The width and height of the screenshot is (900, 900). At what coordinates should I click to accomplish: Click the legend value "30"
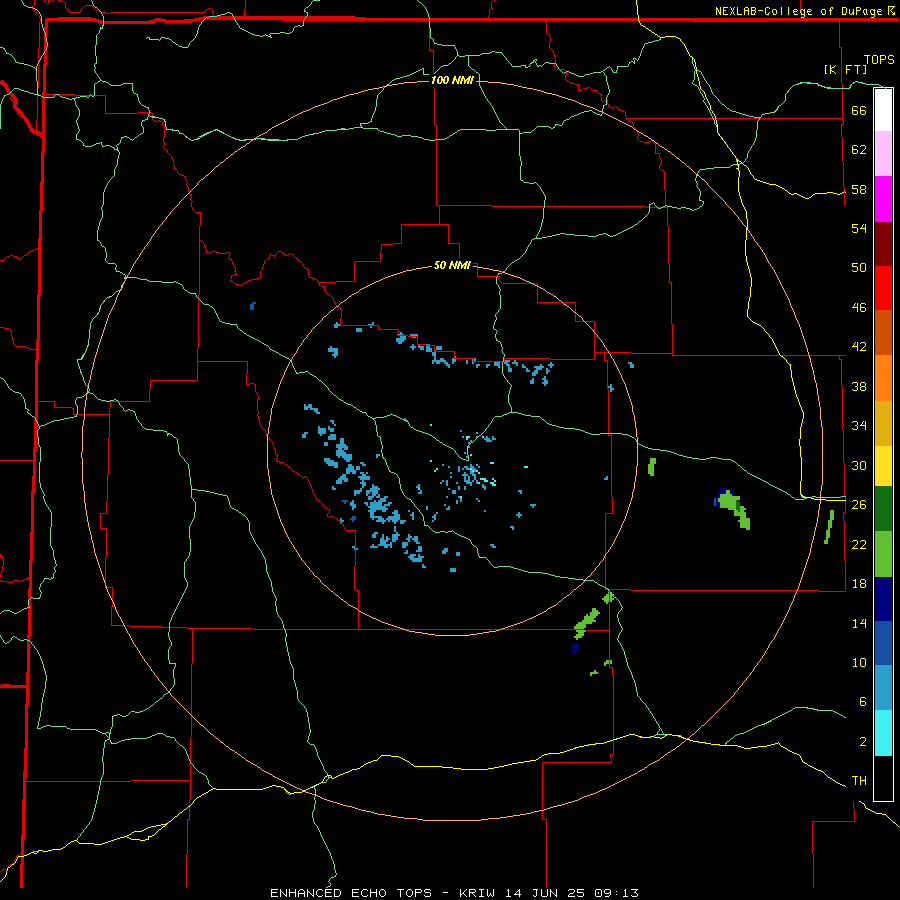click(x=859, y=465)
